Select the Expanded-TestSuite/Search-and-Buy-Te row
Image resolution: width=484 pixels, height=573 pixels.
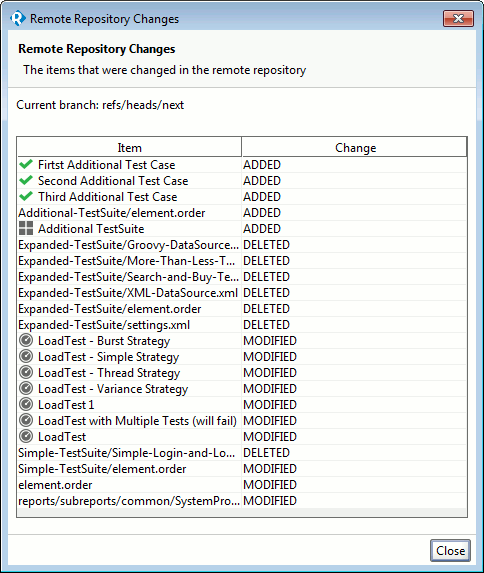pyautogui.click(x=242, y=277)
